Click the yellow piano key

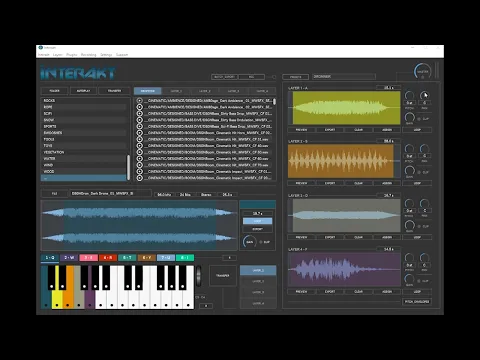pyautogui.click(x=57, y=297)
